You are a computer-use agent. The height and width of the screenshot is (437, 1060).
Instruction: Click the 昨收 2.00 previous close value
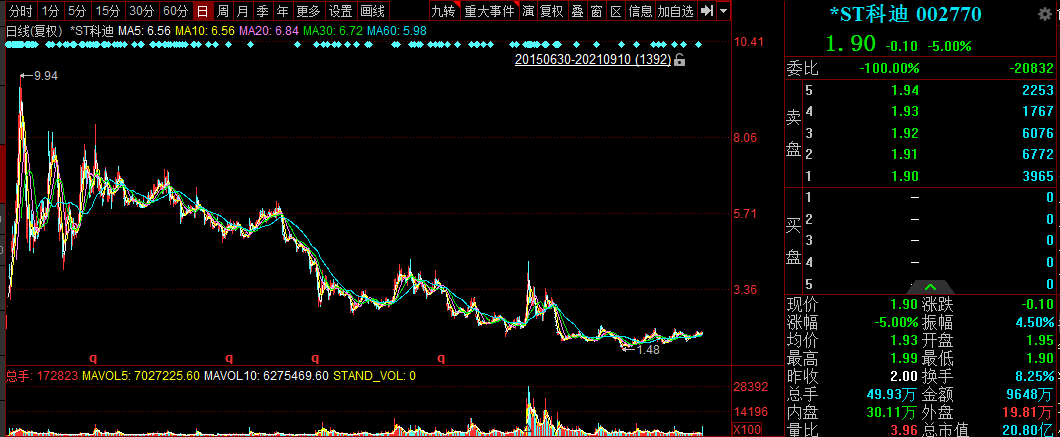[905, 376]
